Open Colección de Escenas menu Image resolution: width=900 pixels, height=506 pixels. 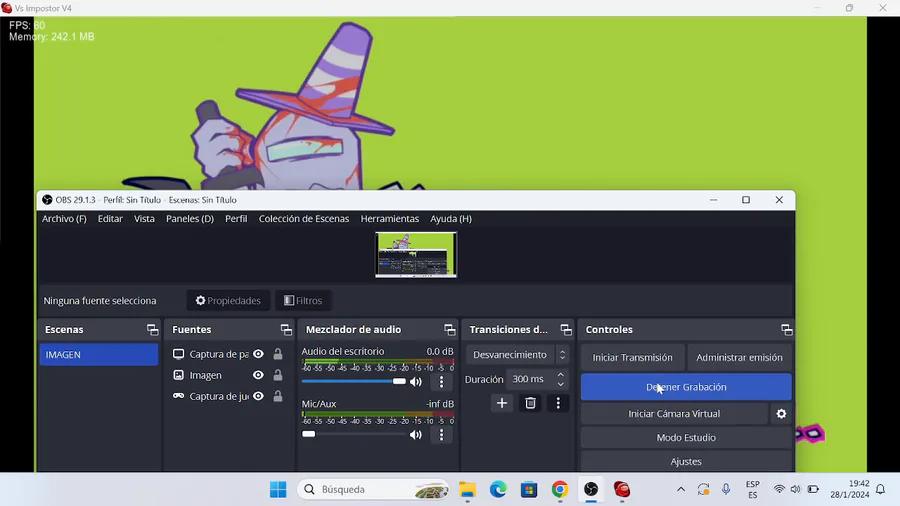[304, 219]
